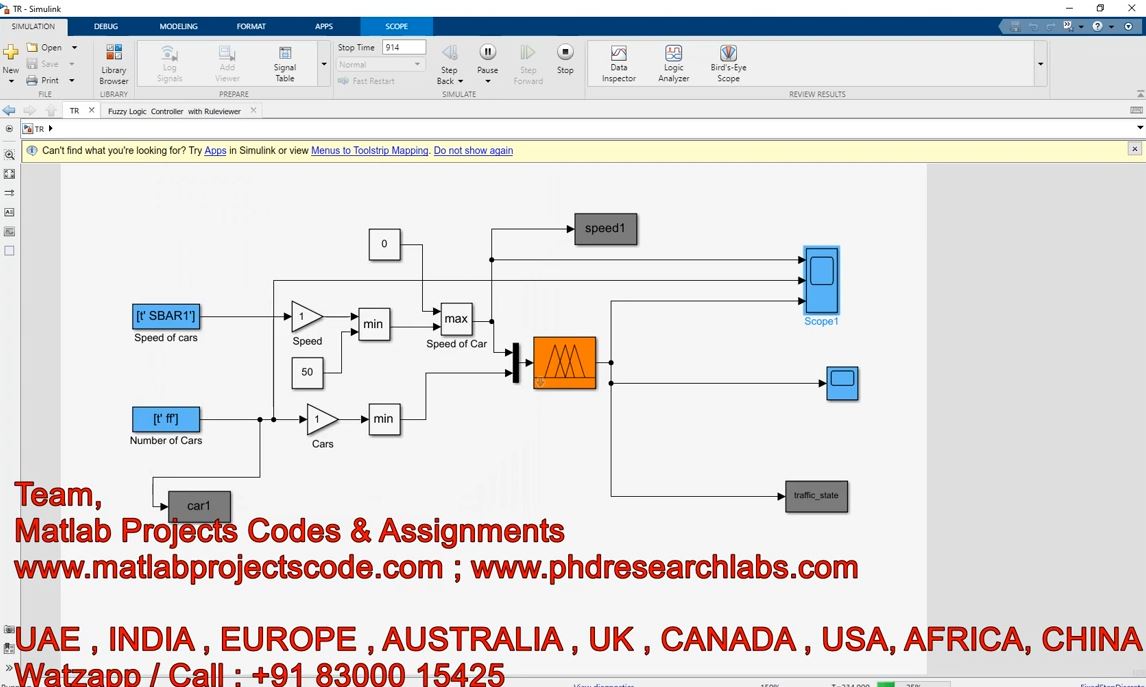Close the Fuzzy Logic Controller tab
Screen dimensions: 1146x687
(254, 110)
